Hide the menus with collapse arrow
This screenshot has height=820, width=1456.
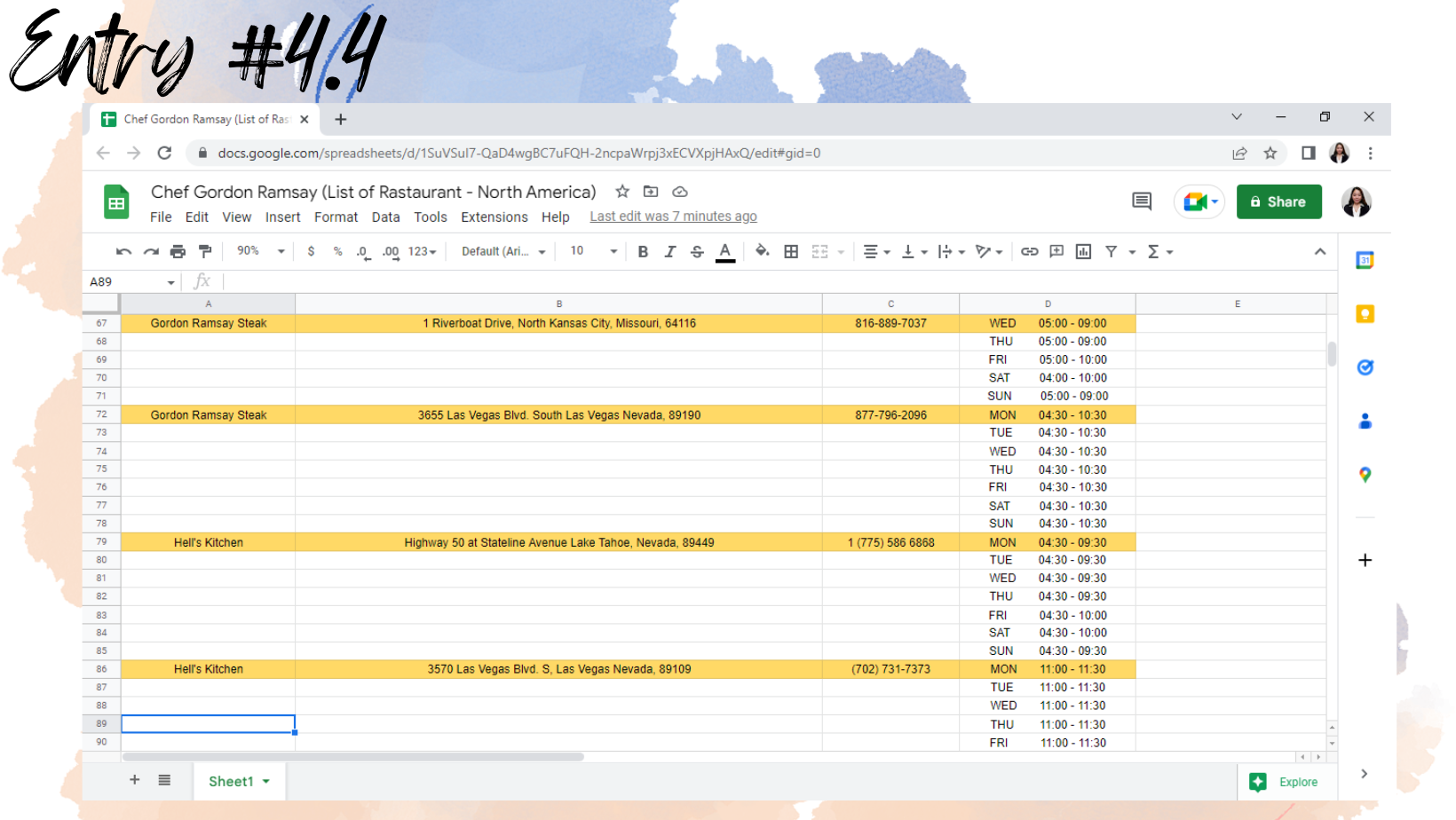[1320, 252]
